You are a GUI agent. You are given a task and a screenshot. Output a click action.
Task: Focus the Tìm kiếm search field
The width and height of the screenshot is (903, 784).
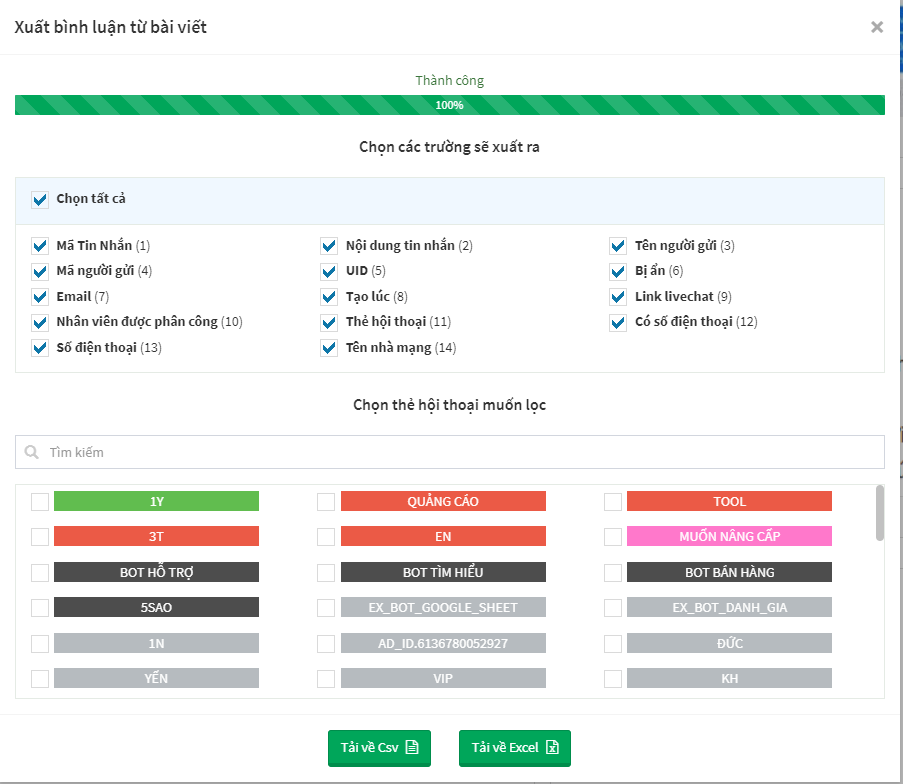pyautogui.click(x=450, y=452)
